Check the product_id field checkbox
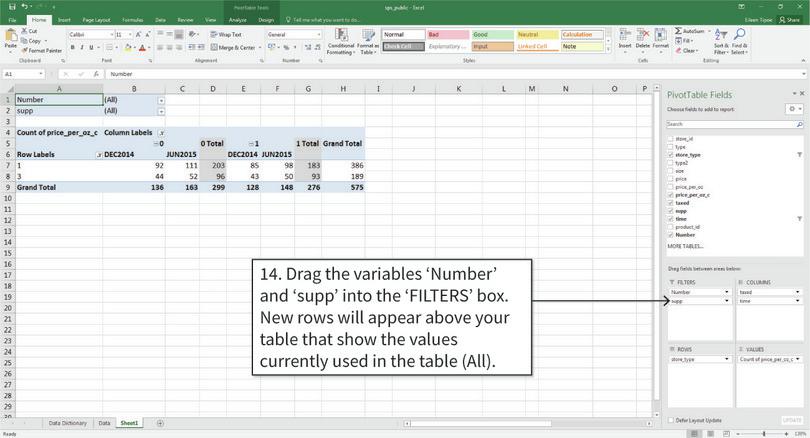The height and width of the screenshot is (438, 810). 671,227
